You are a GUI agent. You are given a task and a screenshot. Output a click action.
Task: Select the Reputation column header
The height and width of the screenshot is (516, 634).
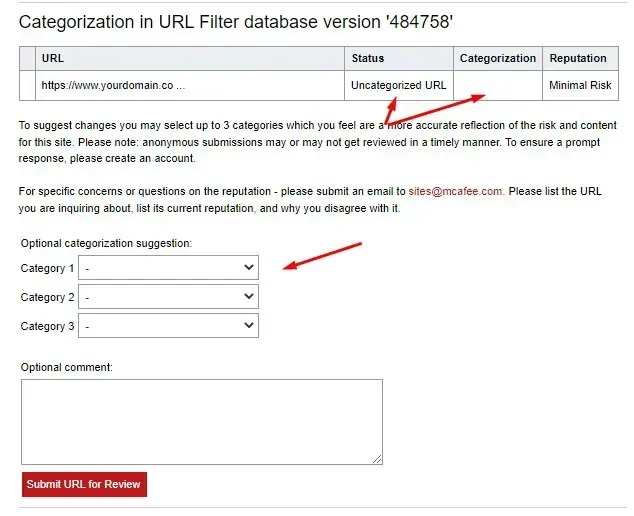click(580, 58)
